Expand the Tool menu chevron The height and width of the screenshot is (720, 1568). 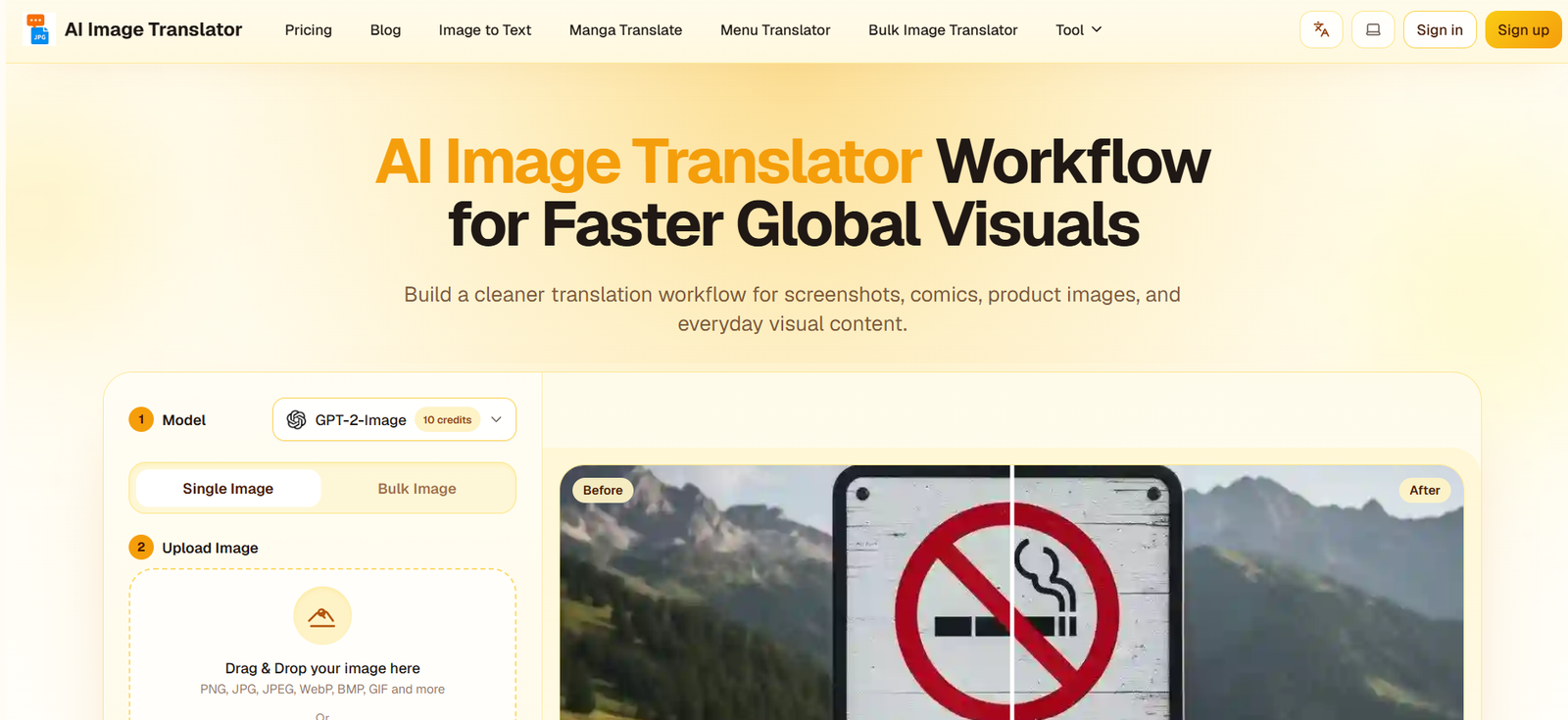point(1097,29)
